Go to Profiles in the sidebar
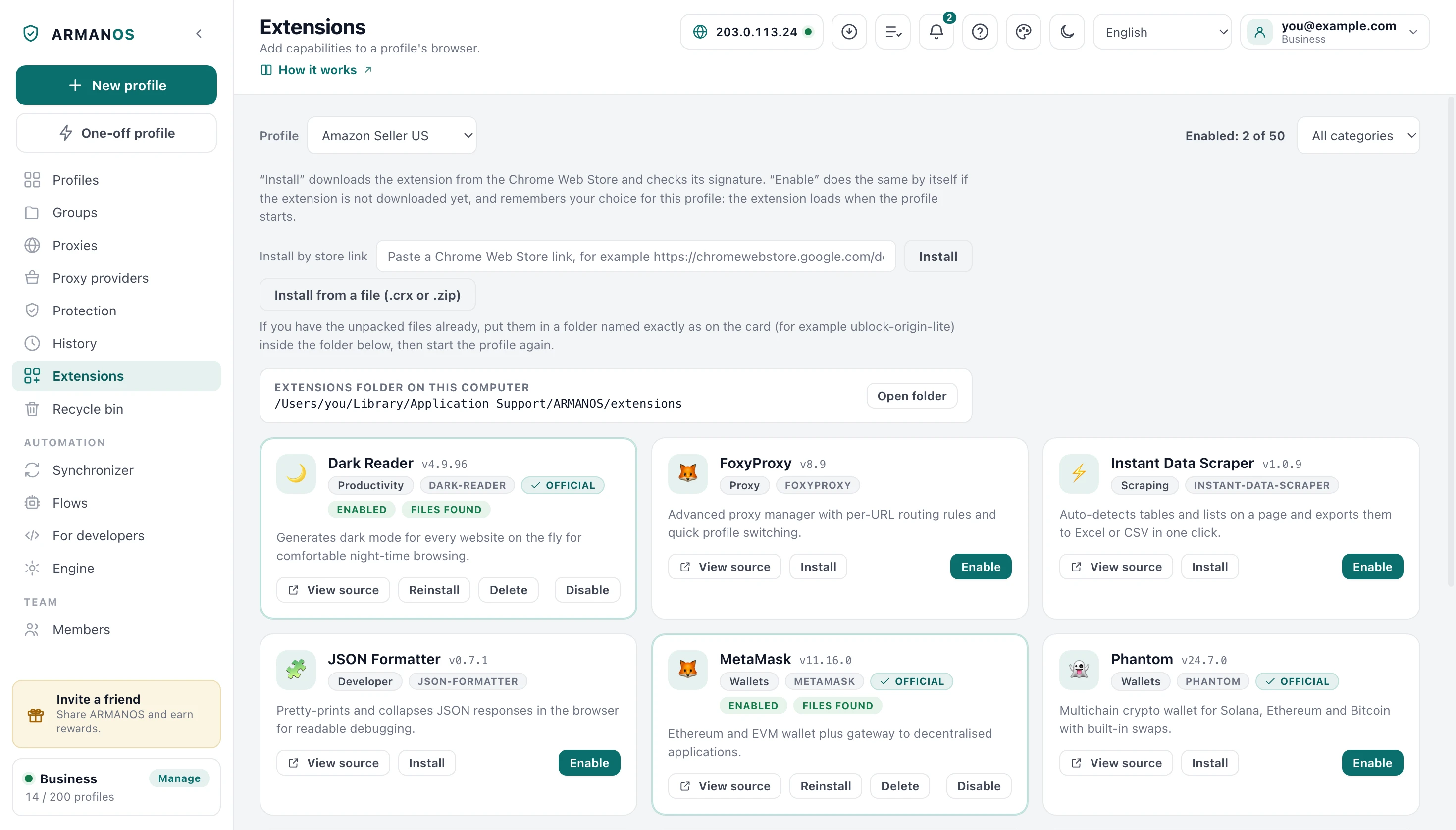This screenshot has width=1456, height=830. click(116, 180)
